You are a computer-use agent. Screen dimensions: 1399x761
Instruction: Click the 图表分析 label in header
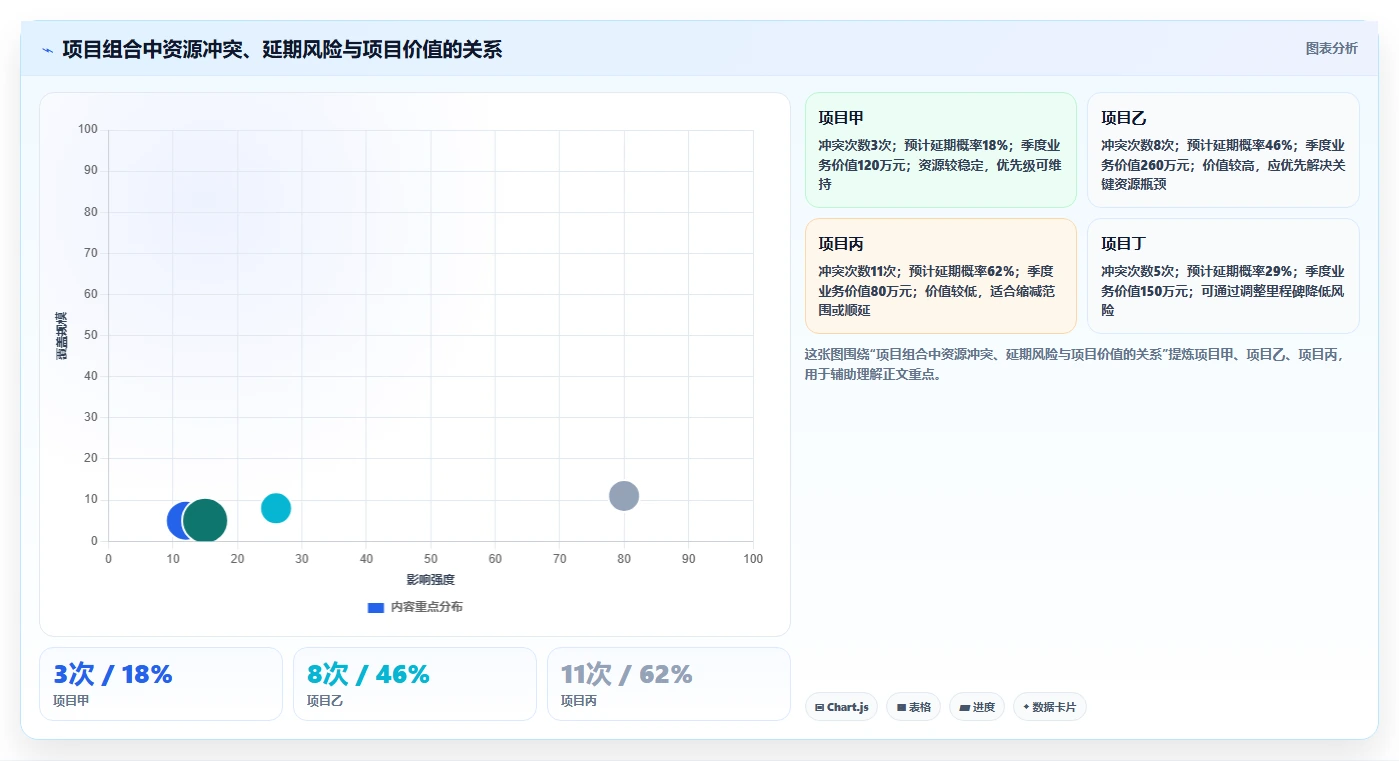pos(1331,48)
